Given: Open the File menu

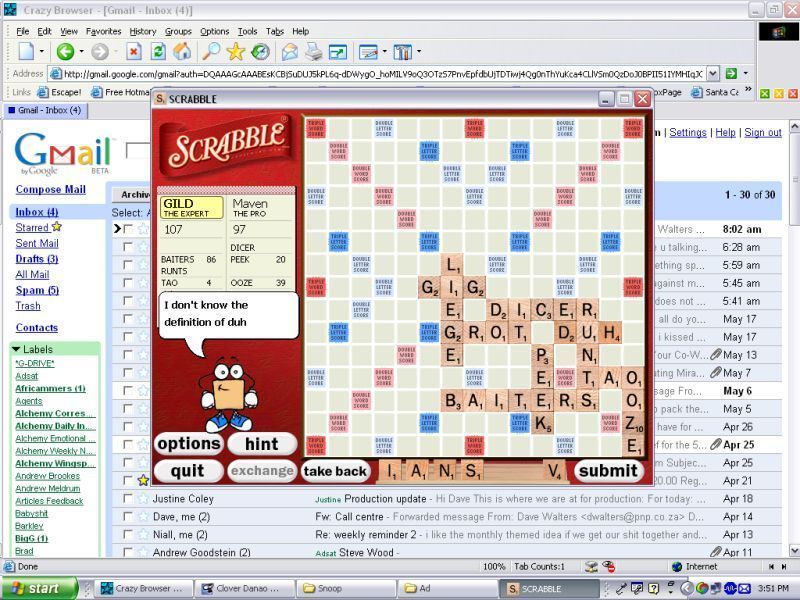Looking at the screenshot, I should pos(23,31).
